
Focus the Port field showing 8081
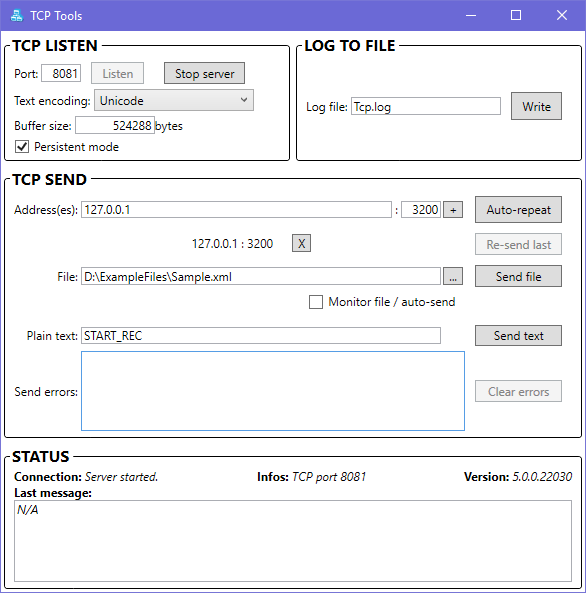click(x=61, y=73)
